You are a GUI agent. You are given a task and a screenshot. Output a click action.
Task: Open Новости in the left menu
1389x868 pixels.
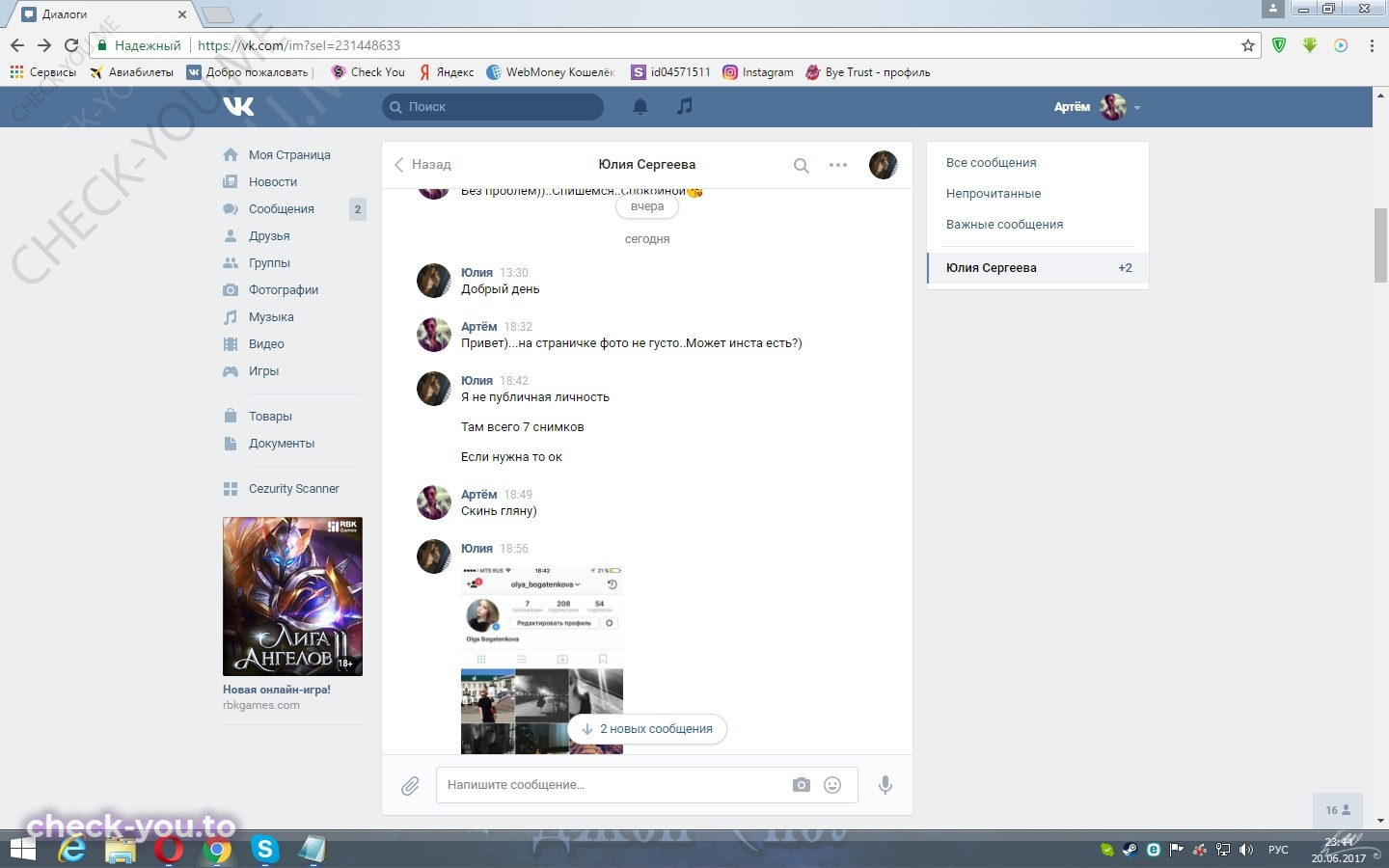pos(273,182)
